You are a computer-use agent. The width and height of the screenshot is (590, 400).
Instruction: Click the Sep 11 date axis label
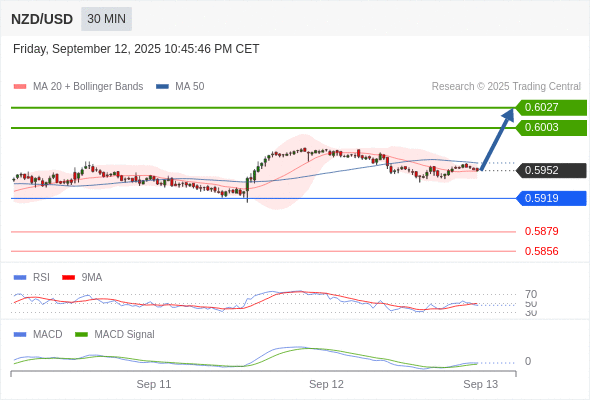tap(154, 384)
